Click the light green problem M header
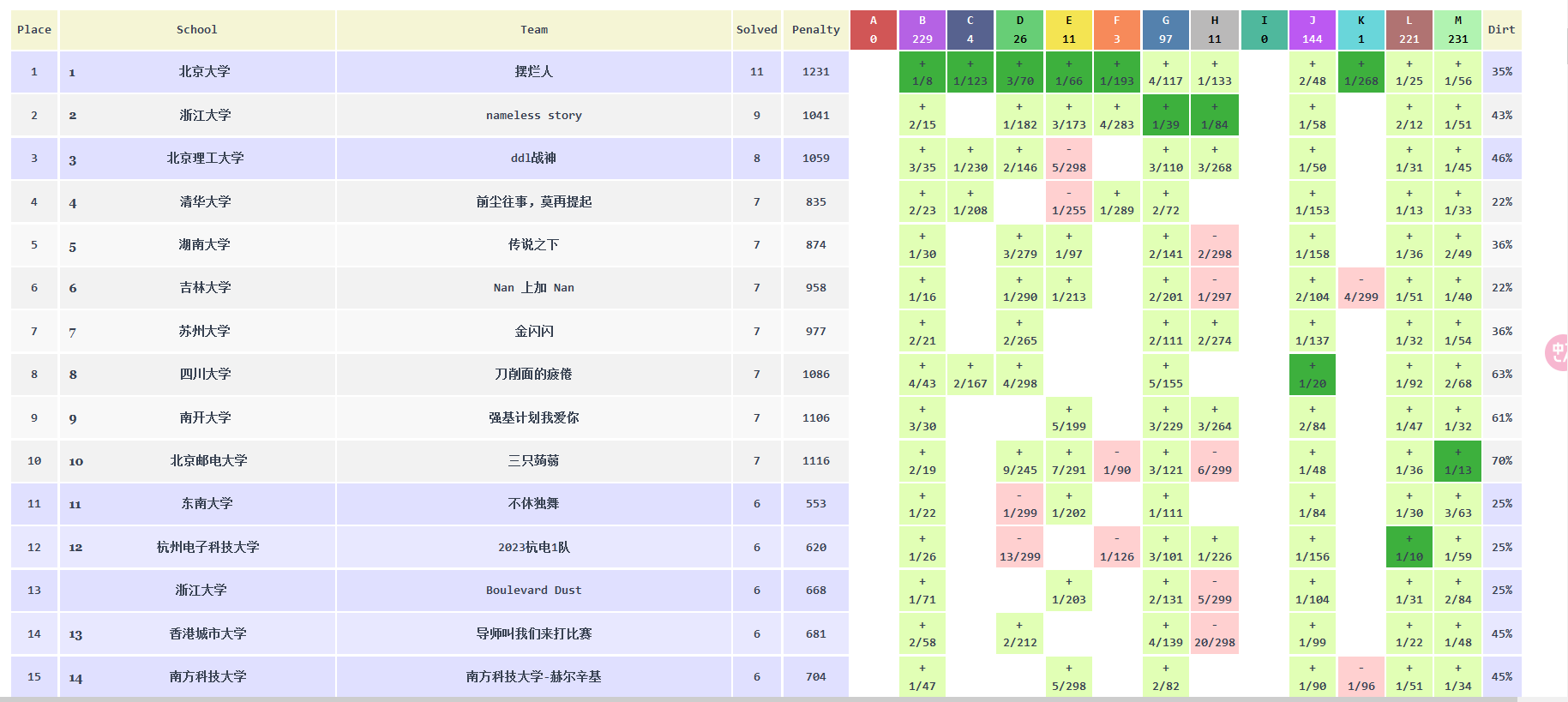The width and height of the screenshot is (1568, 702). coord(1457,30)
